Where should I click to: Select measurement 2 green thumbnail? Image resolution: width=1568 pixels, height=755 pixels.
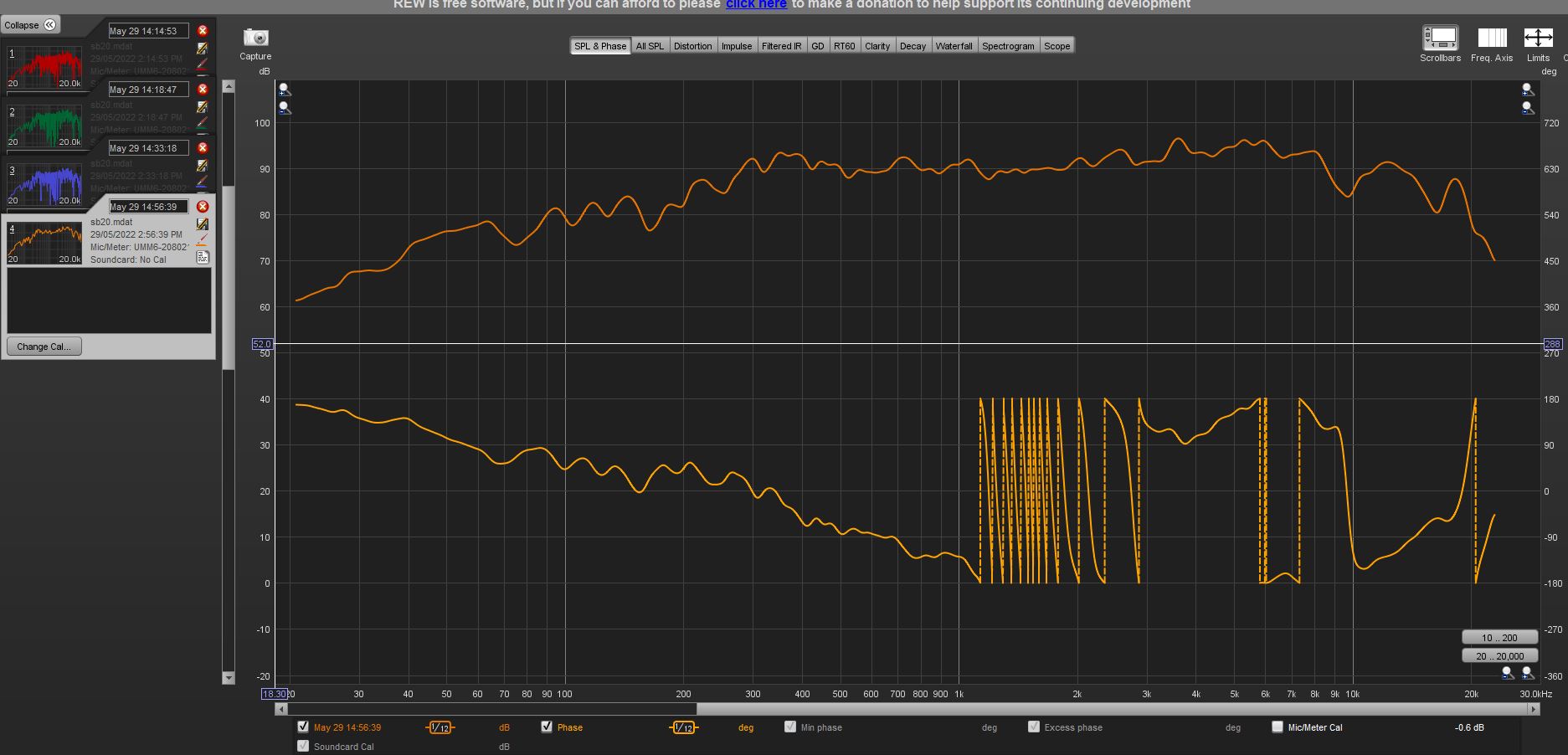(45, 126)
